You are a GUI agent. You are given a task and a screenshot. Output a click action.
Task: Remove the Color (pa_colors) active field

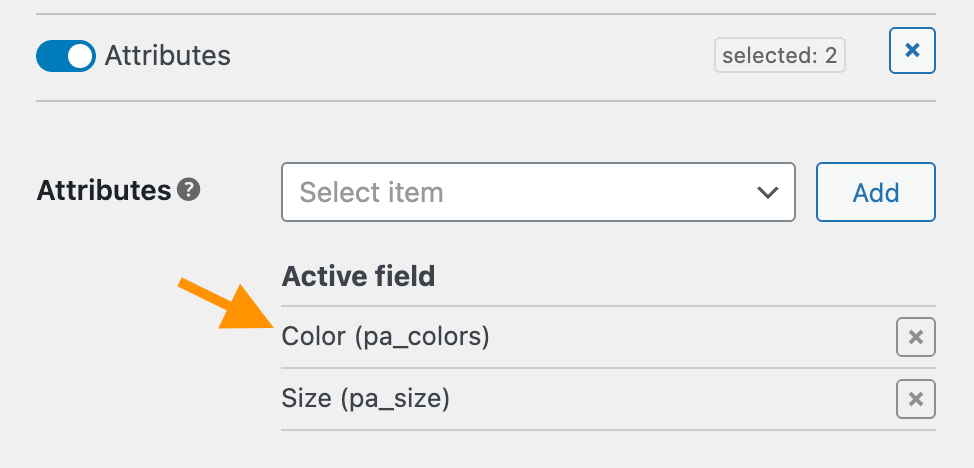(915, 338)
